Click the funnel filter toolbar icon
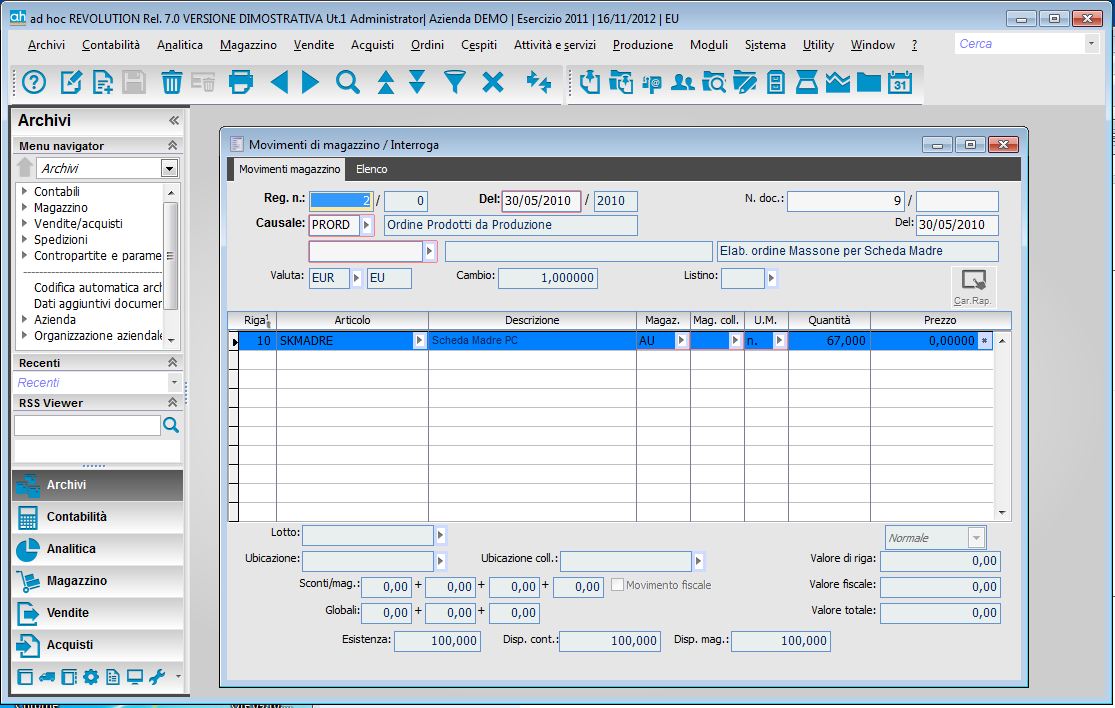The width and height of the screenshot is (1115, 708). click(455, 83)
